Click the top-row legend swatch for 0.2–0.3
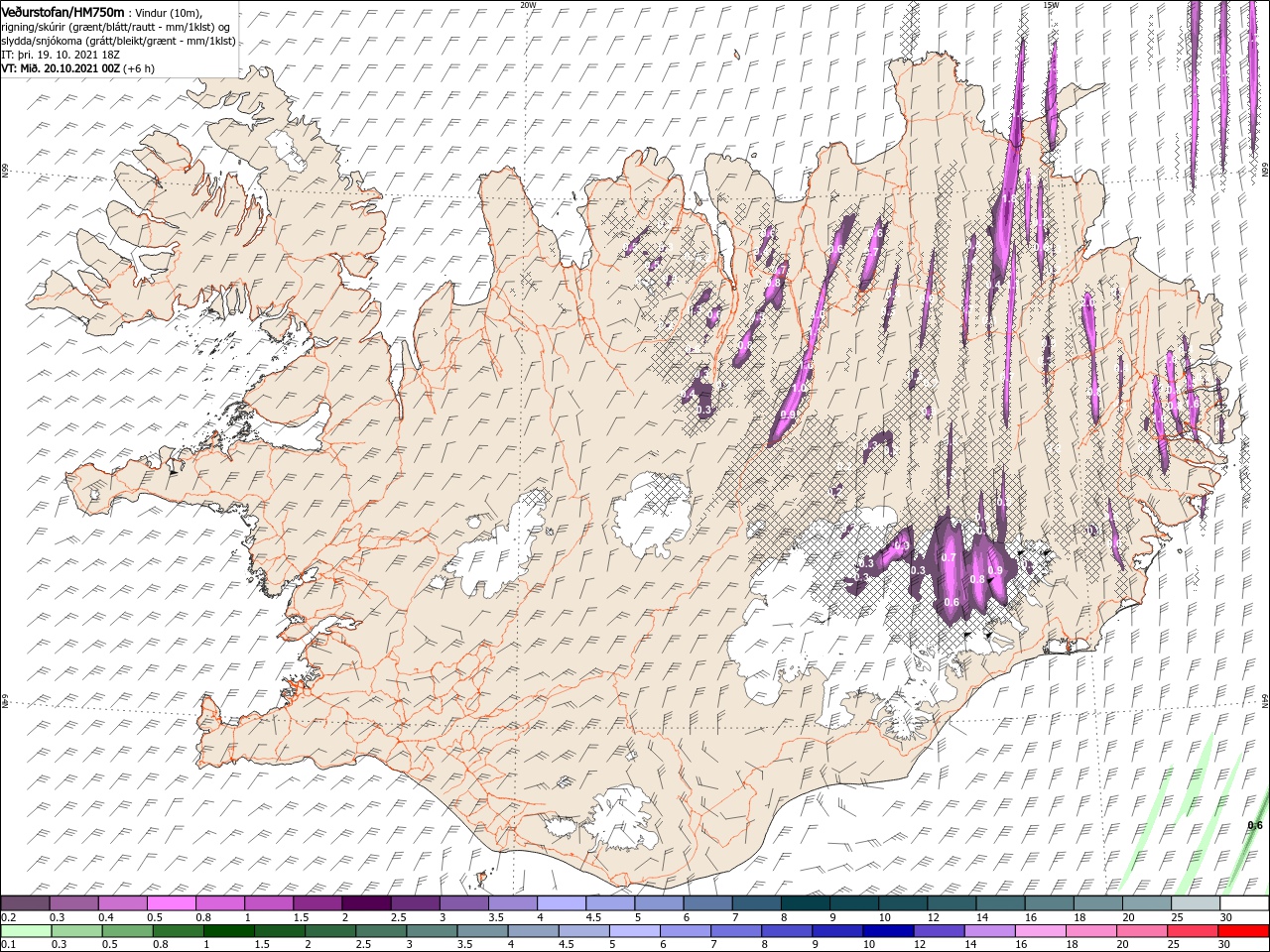The width and height of the screenshot is (1270, 952). pos(25,903)
